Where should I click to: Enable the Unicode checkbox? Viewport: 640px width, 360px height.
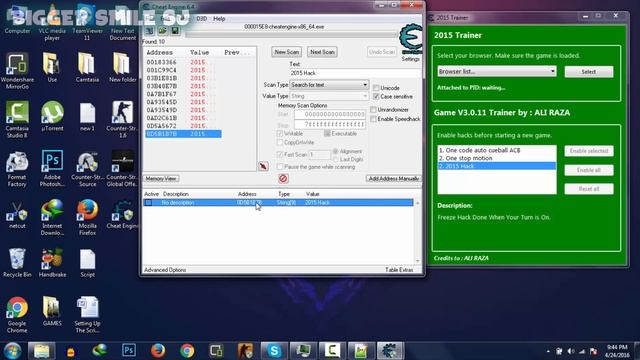pyautogui.click(x=376, y=88)
